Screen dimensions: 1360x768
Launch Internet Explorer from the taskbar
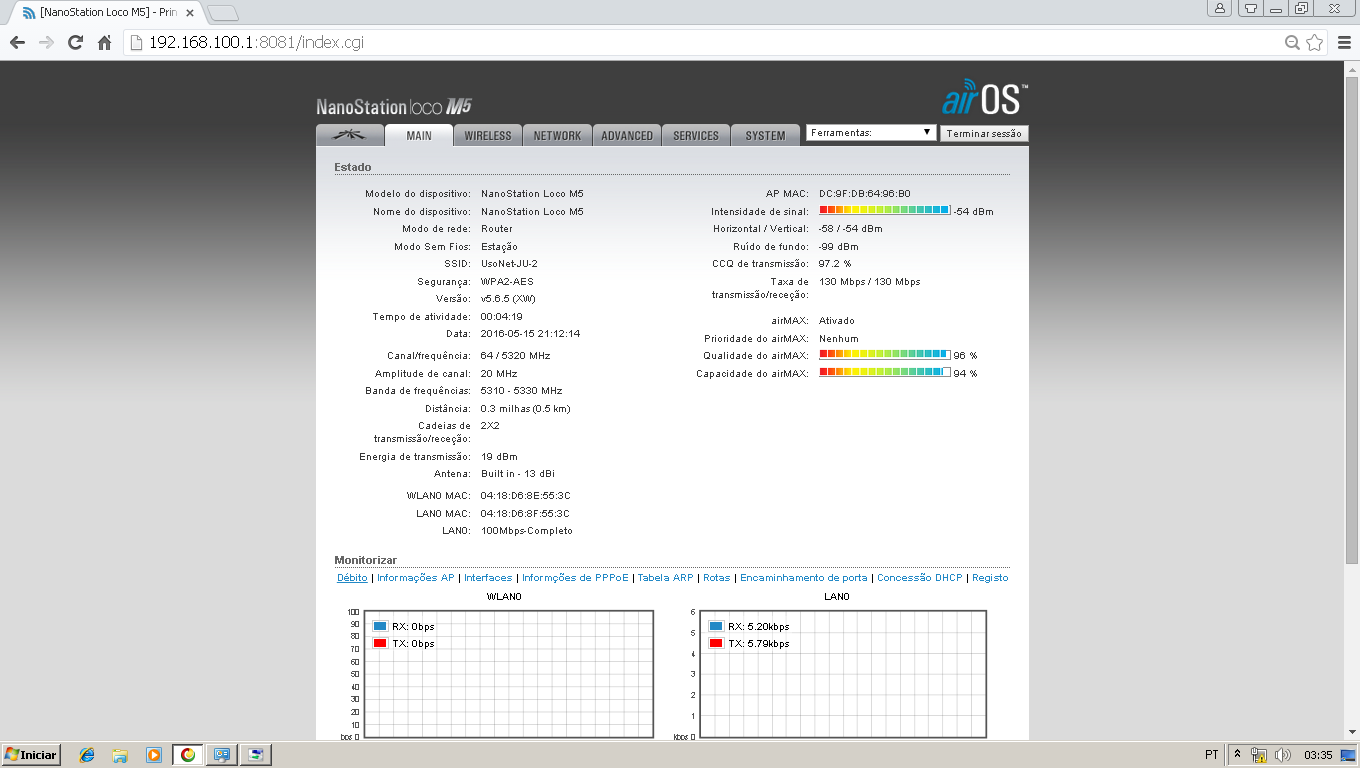[87, 755]
